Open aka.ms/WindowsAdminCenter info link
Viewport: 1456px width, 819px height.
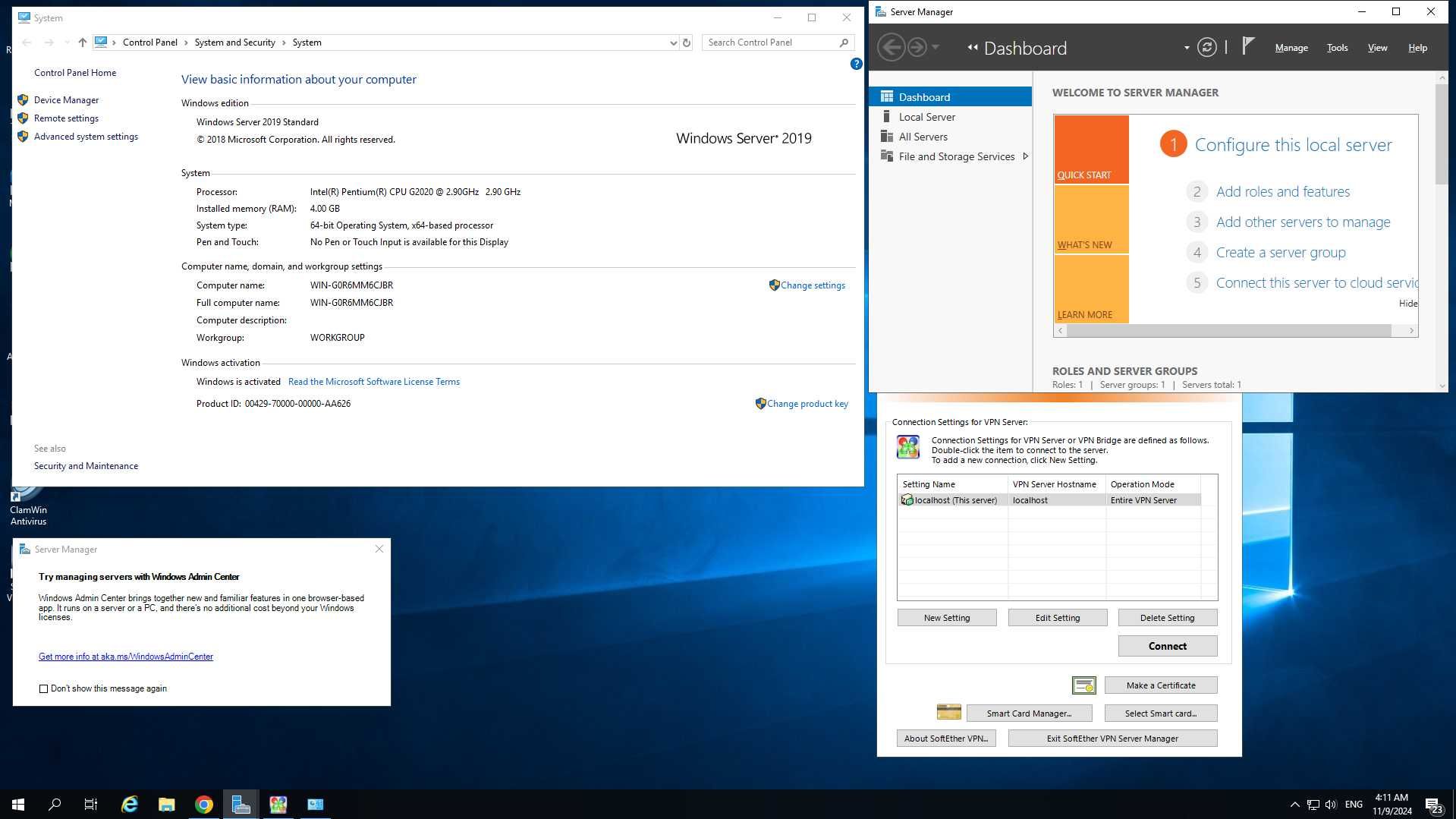pos(126,657)
